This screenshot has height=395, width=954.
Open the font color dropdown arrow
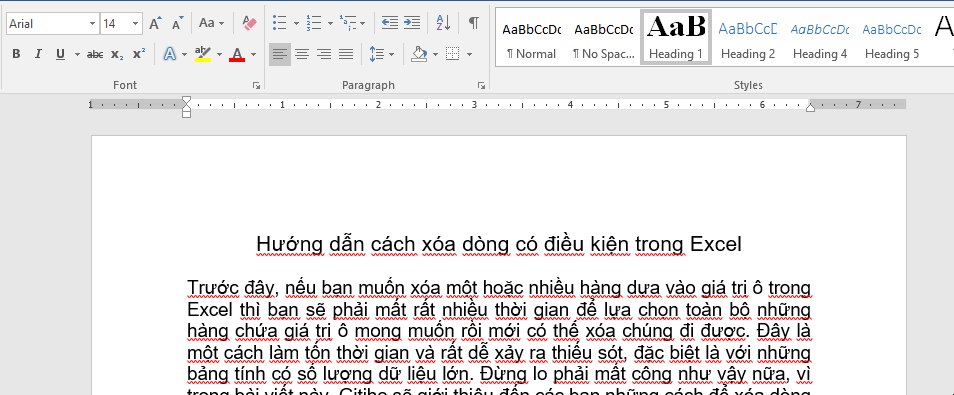click(253, 55)
